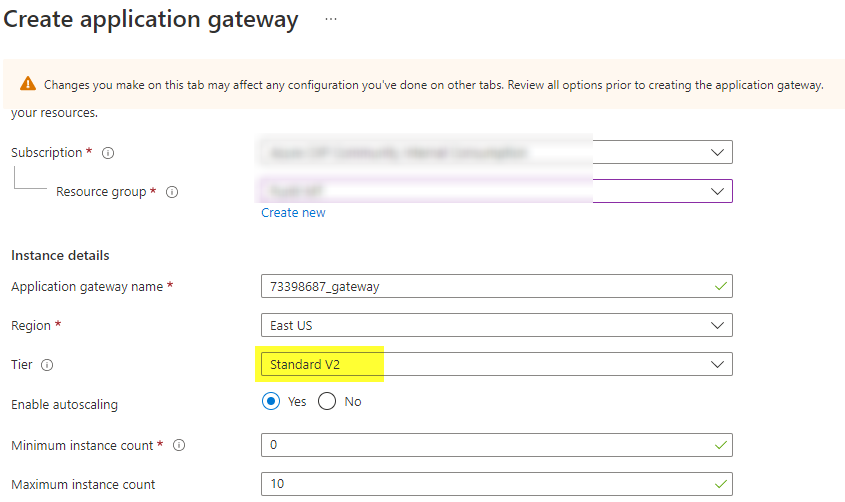This screenshot has height=502, width=845.
Task: Select No for Enable autoscaling
Action: click(x=327, y=401)
